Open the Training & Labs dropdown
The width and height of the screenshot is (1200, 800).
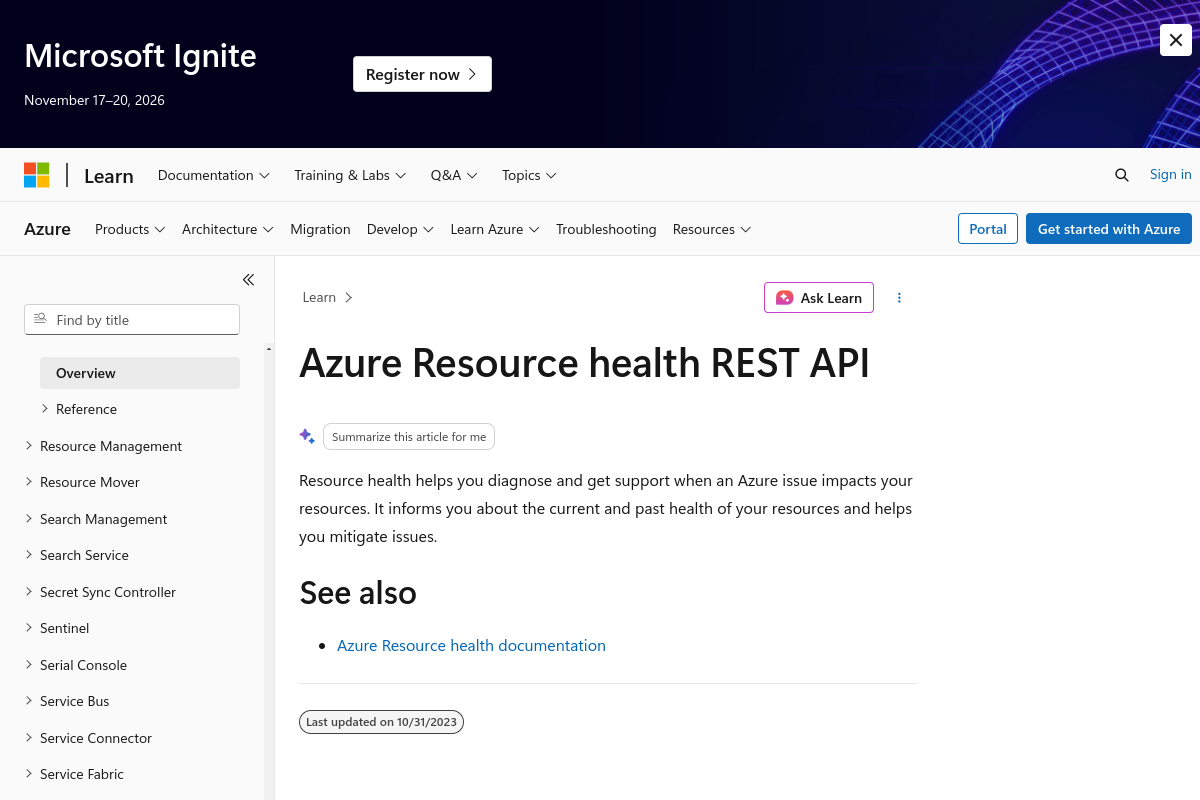pyautogui.click(x=350, y=175)
